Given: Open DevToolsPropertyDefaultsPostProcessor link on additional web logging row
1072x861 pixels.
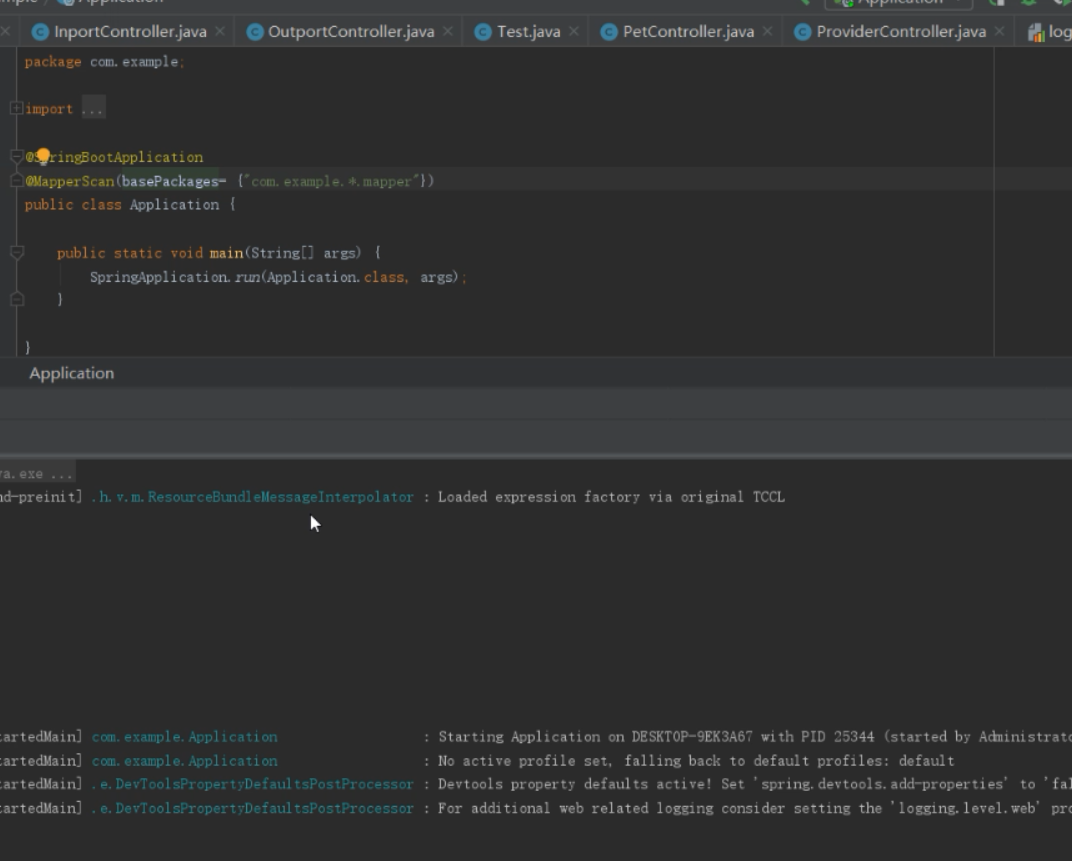Looking at the screenshot, I should coord(252,808).
